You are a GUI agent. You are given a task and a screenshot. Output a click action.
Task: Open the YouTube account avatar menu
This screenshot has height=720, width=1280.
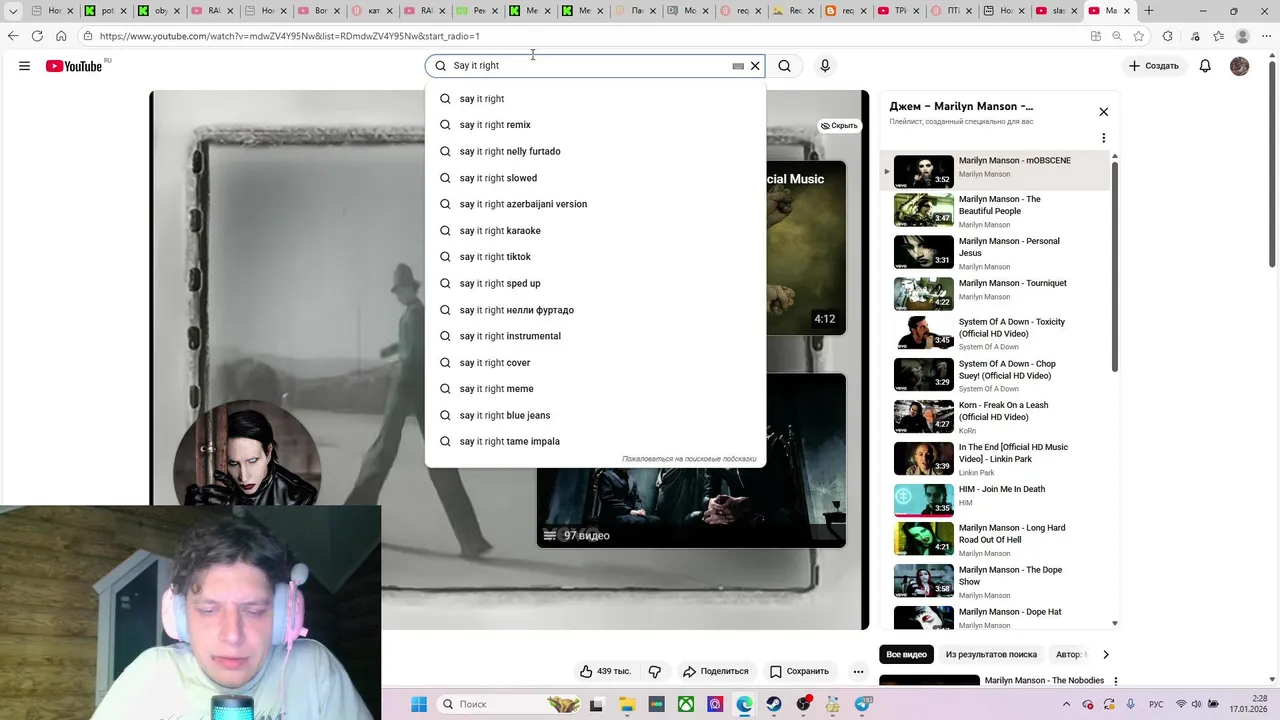(x=1240, y=66)
